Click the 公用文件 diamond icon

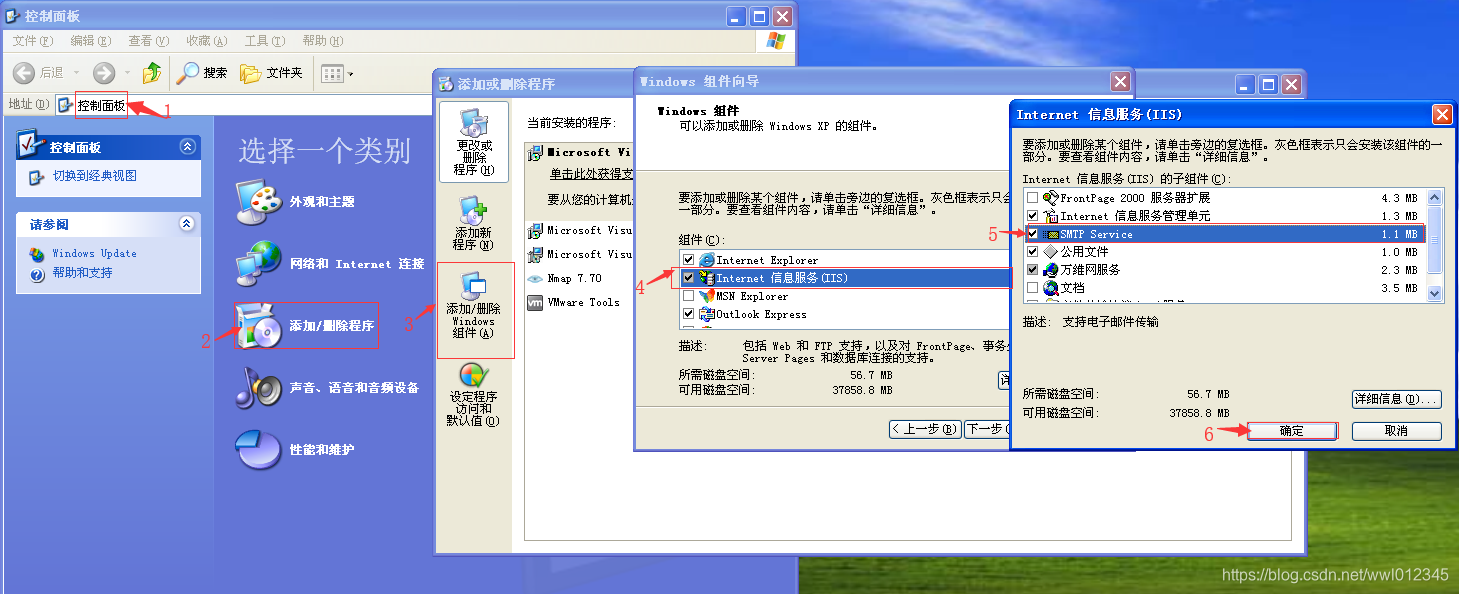tap(1051, 252)
